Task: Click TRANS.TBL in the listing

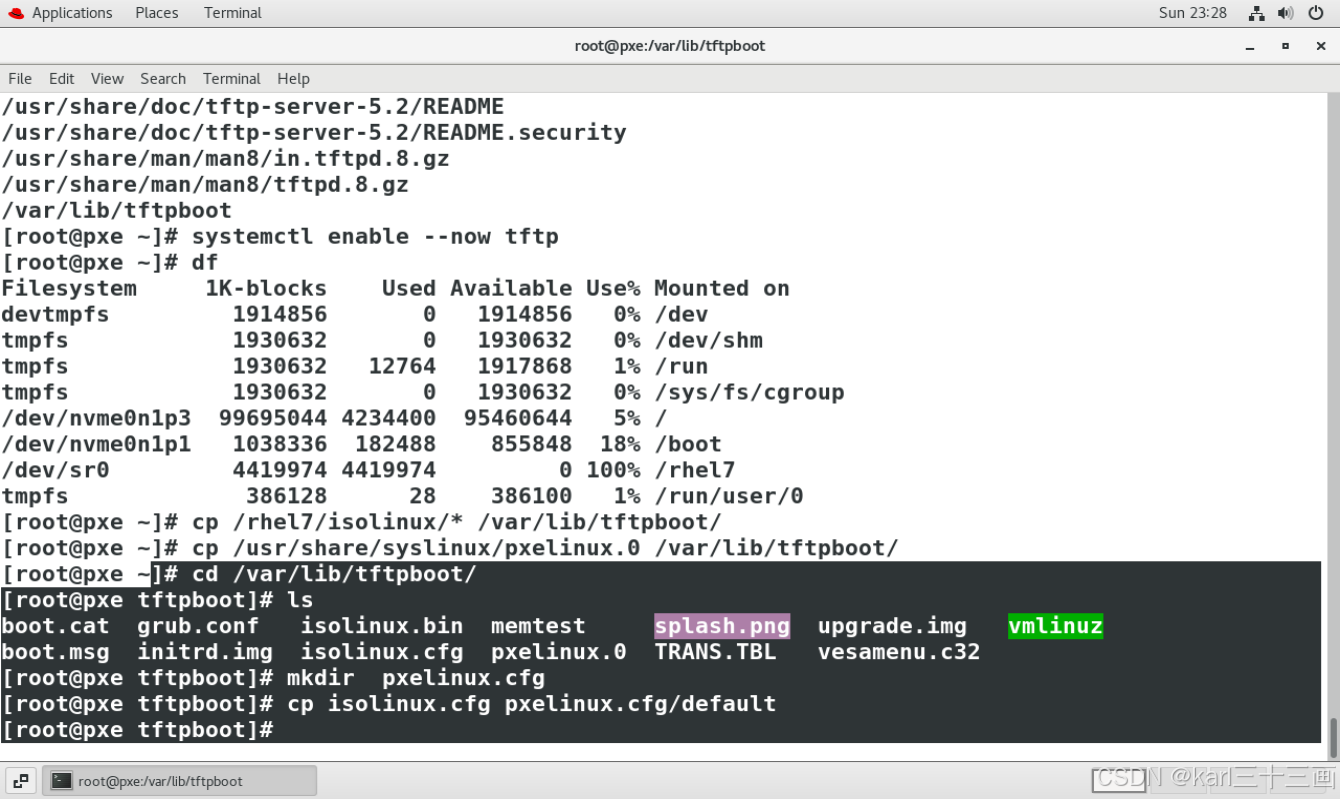Action: (x=715, y=652)
